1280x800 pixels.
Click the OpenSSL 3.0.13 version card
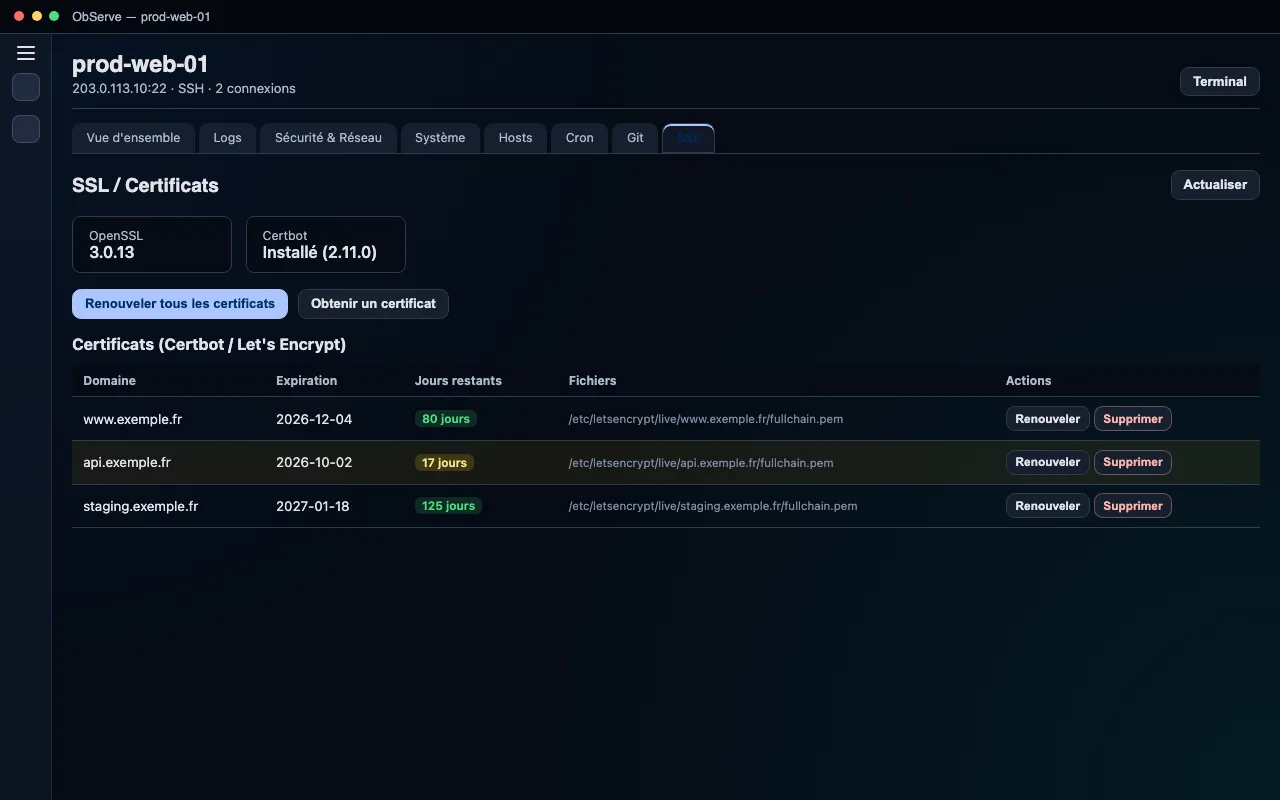[x=152, y=244]
